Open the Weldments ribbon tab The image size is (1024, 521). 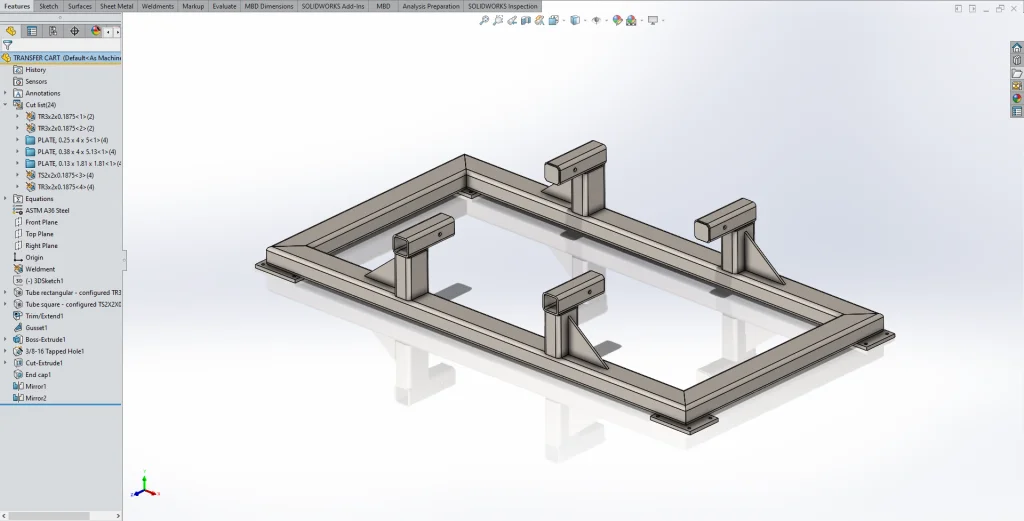click(x=157, y=6)
